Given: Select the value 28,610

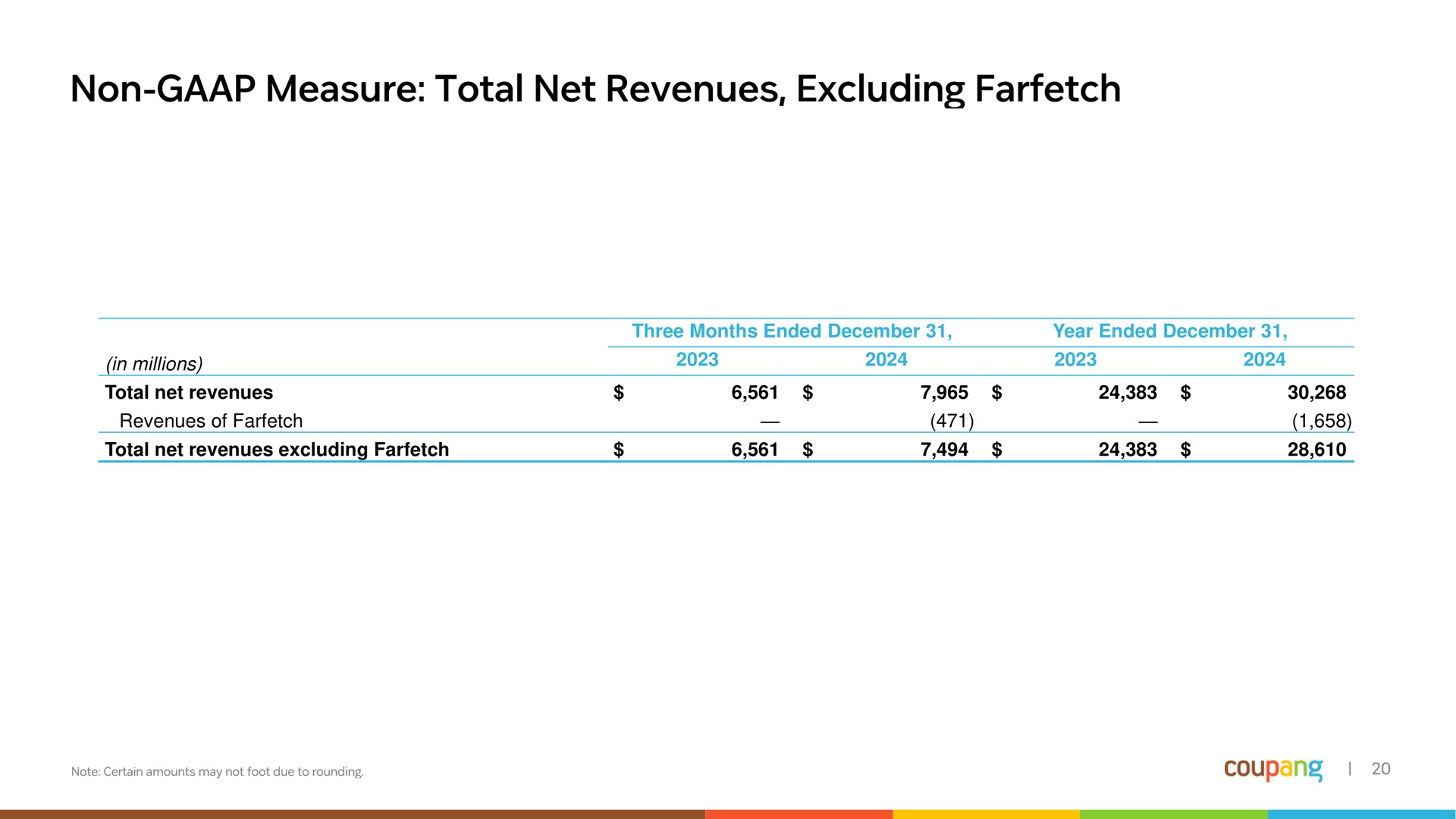Looking at the screenshot, I should tap(1316, 450).
